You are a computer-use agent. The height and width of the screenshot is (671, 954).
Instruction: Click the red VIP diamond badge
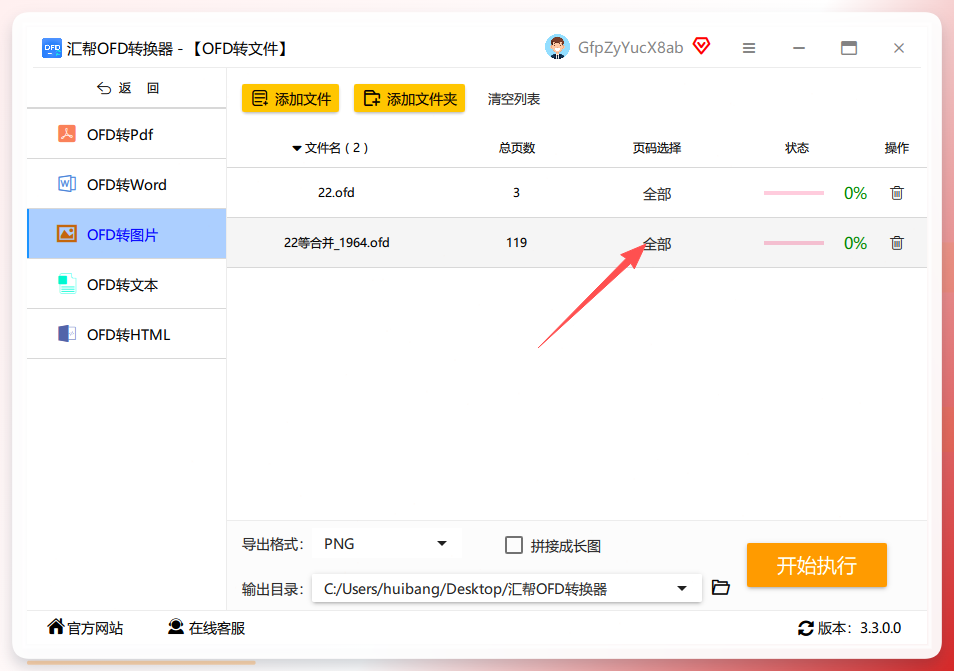[x=702, y=46]
